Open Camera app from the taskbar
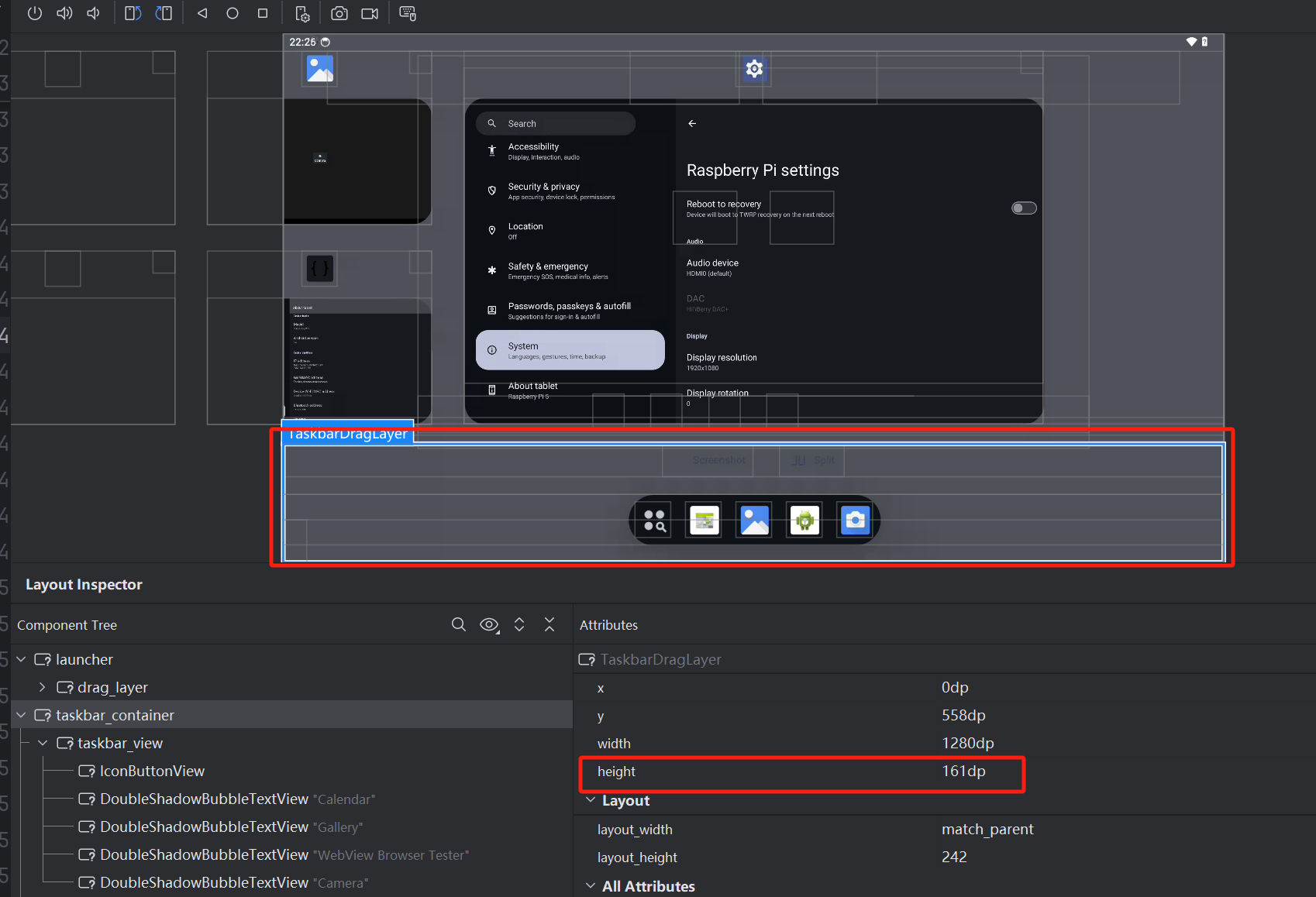Screen dimensions: 1316x897 click(856, 521)
